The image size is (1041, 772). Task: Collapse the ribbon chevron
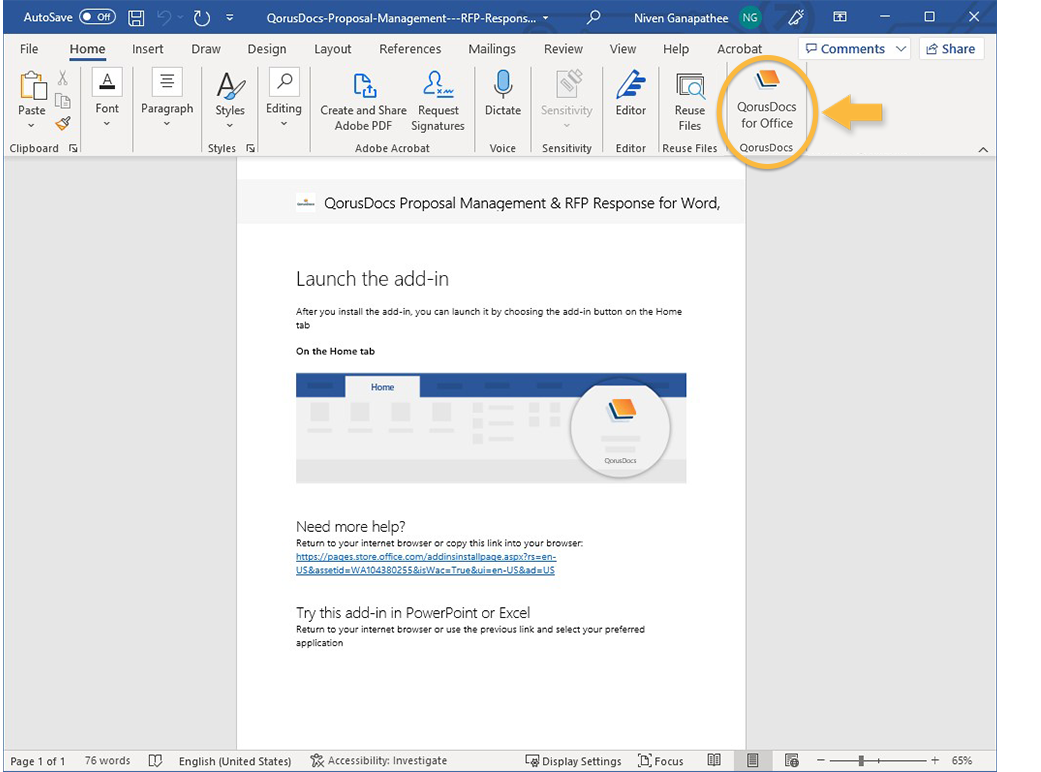point(983,149)
